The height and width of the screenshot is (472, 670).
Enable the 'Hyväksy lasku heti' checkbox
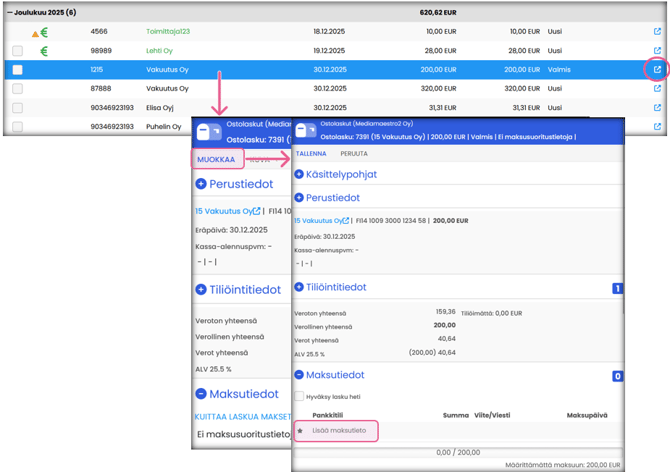tap(300, 396)
